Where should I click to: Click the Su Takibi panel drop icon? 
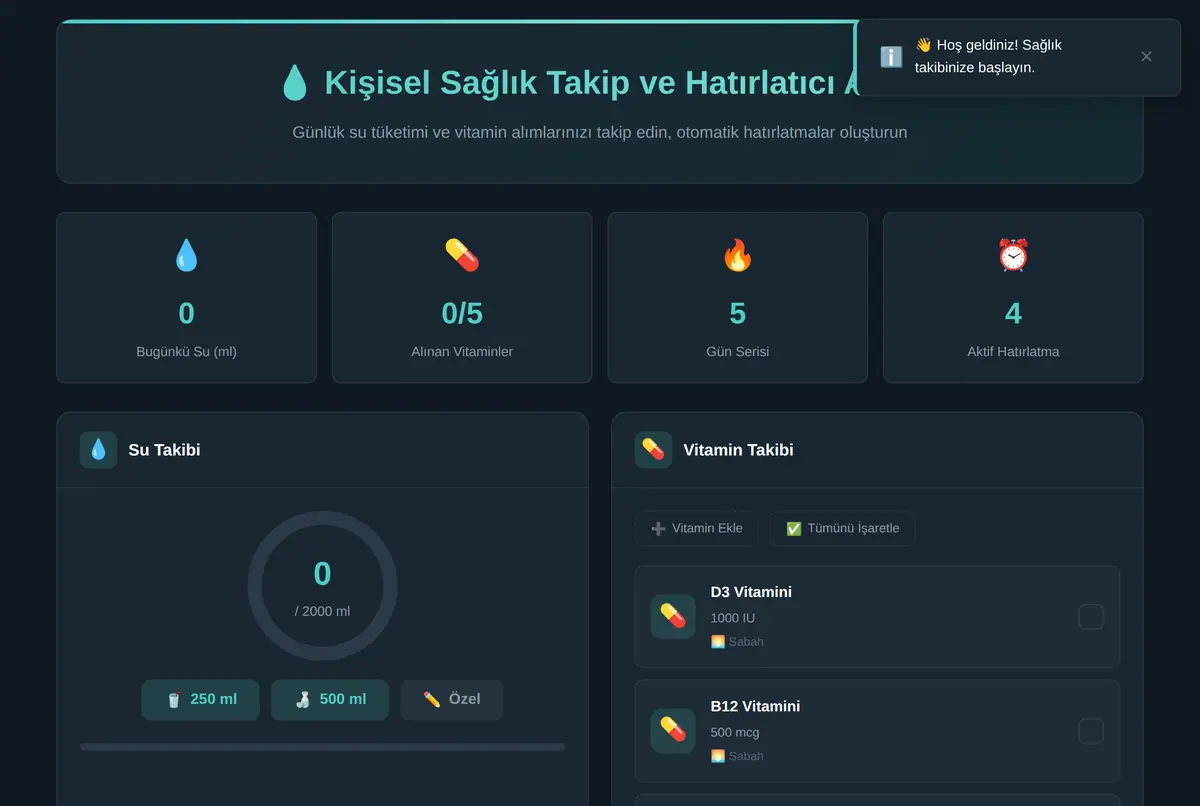click(98, 450)
